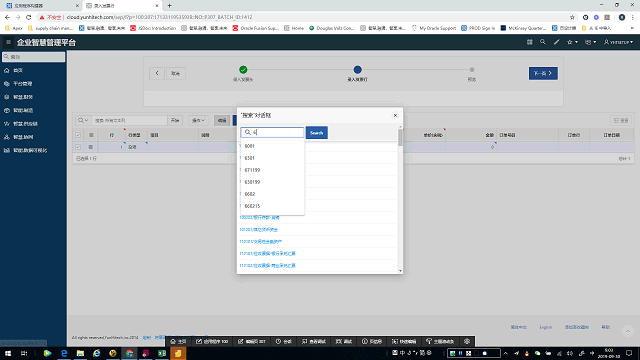Click the developer toolbar Home button
640x360 pixels.
point(178,341)
